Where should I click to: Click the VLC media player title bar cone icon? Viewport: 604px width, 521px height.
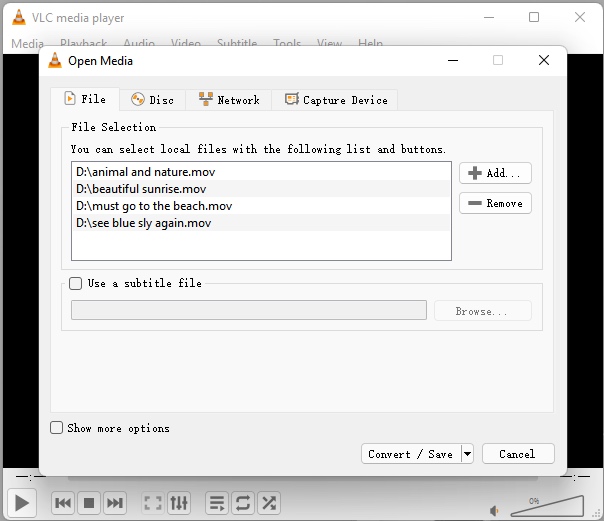(x=19, y=18)
